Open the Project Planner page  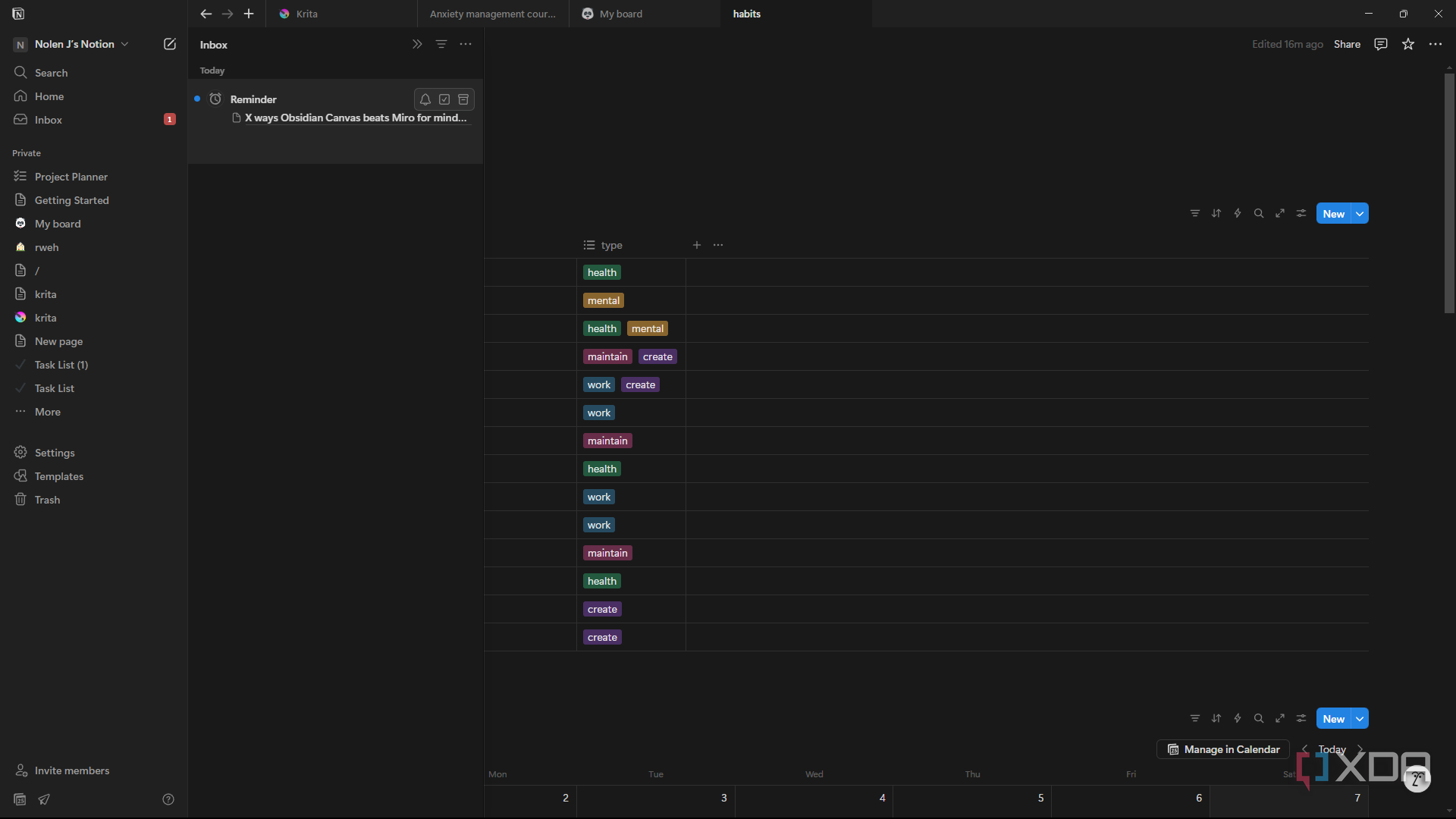click(94, 177)
